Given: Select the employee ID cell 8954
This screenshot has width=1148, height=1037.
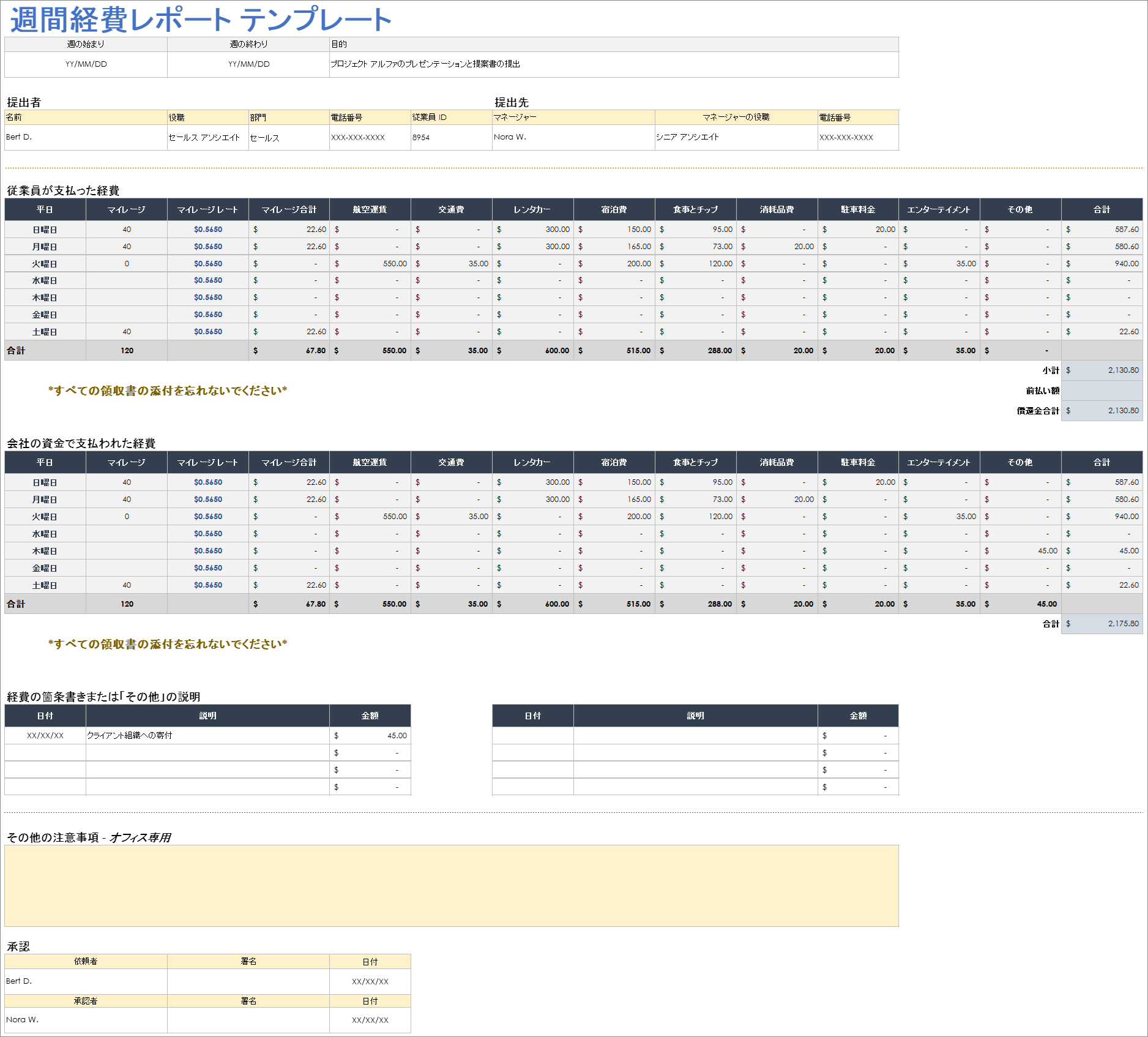Looking at the screenshot, I should 452,137.
